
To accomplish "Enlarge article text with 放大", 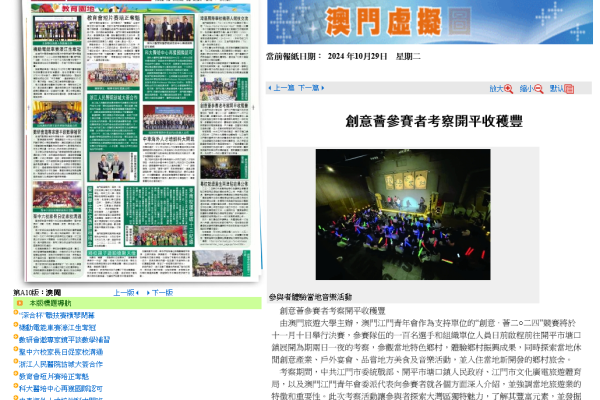I will [x=496, y=89].
